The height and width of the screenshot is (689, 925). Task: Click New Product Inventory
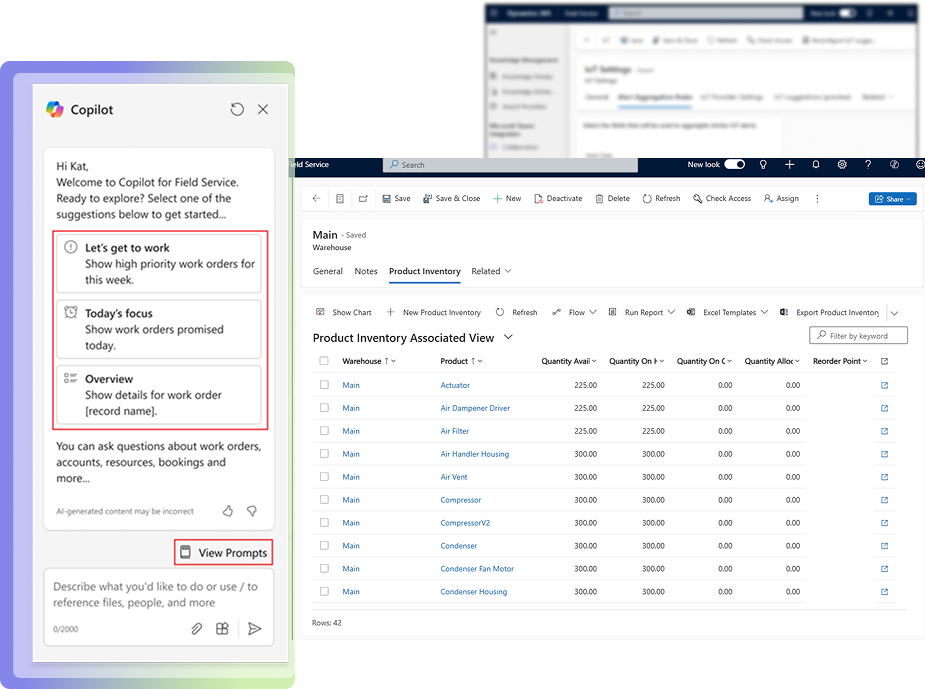[434, 312]
